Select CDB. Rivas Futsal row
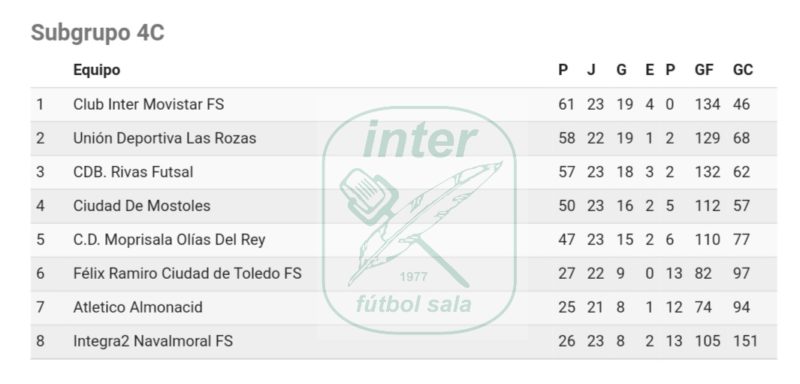 (404, 172)
